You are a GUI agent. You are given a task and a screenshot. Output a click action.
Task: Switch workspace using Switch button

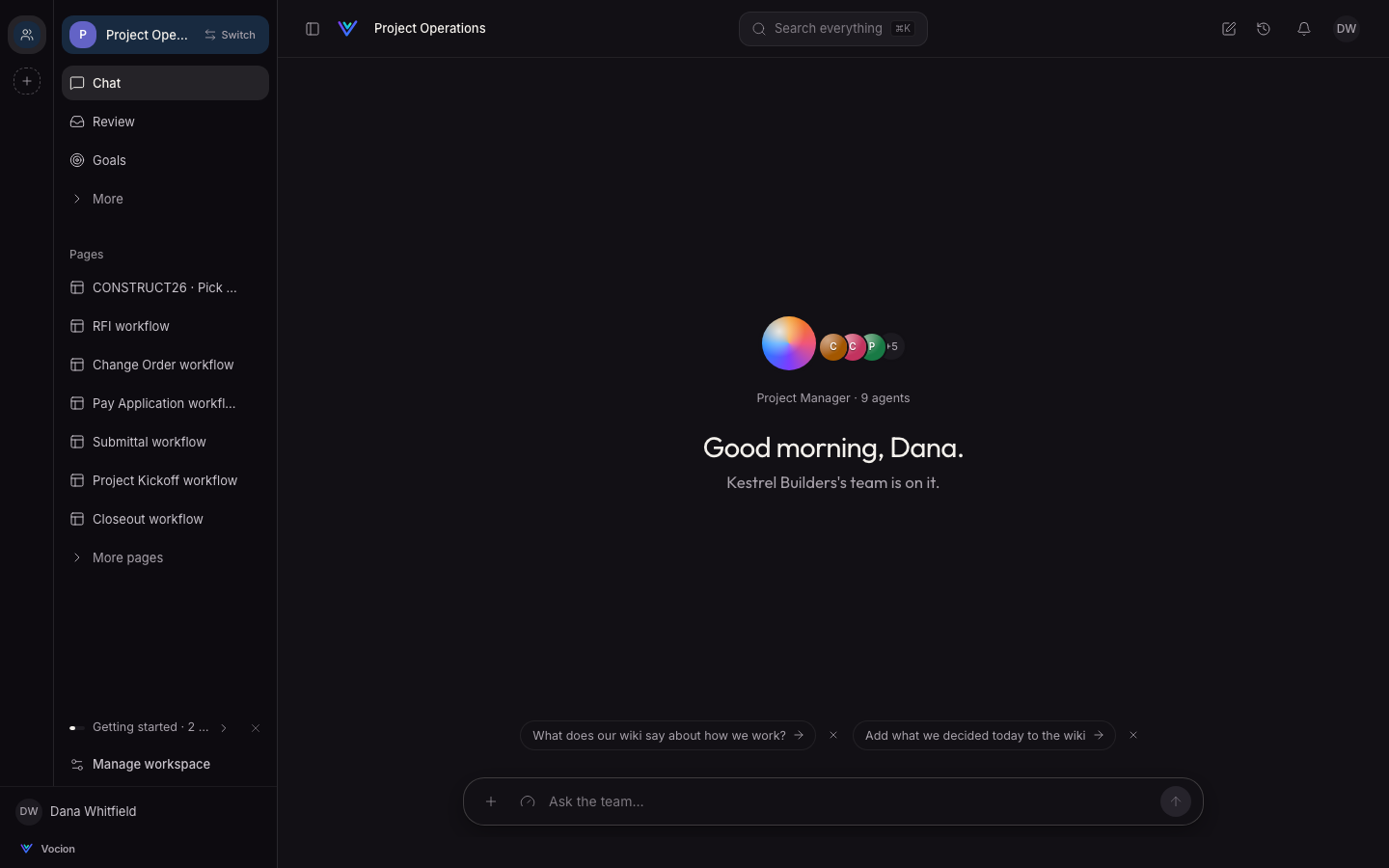pos(230,35)
